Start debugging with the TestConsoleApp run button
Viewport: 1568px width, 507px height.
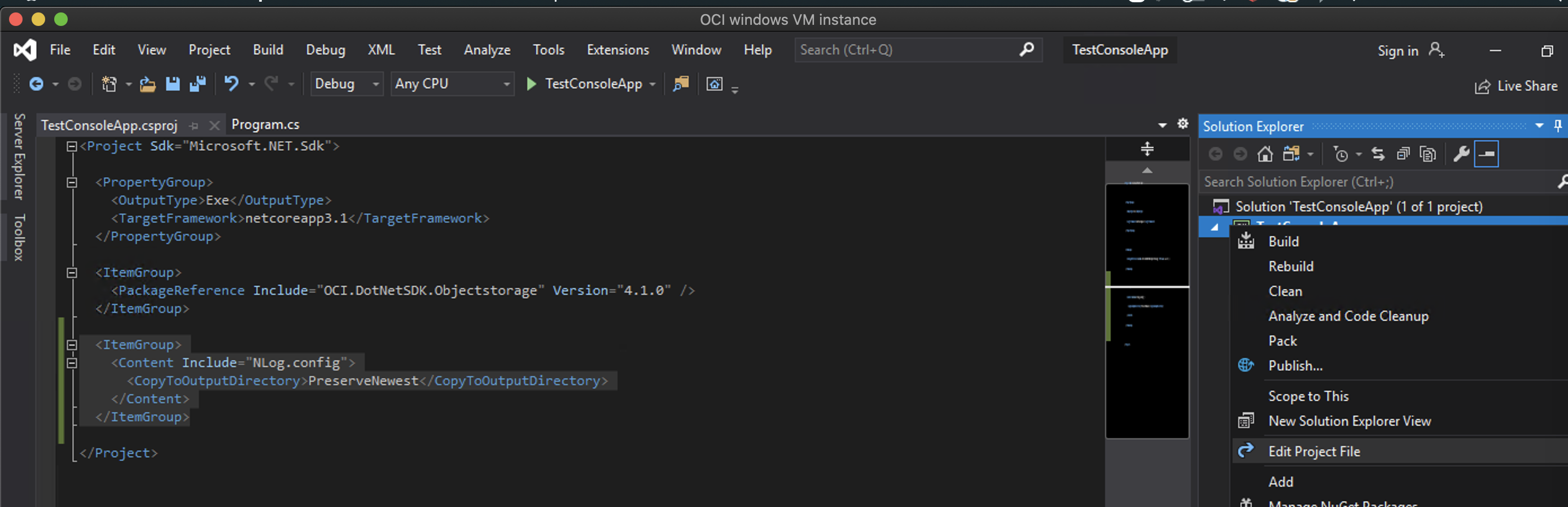tap(531, 84)
